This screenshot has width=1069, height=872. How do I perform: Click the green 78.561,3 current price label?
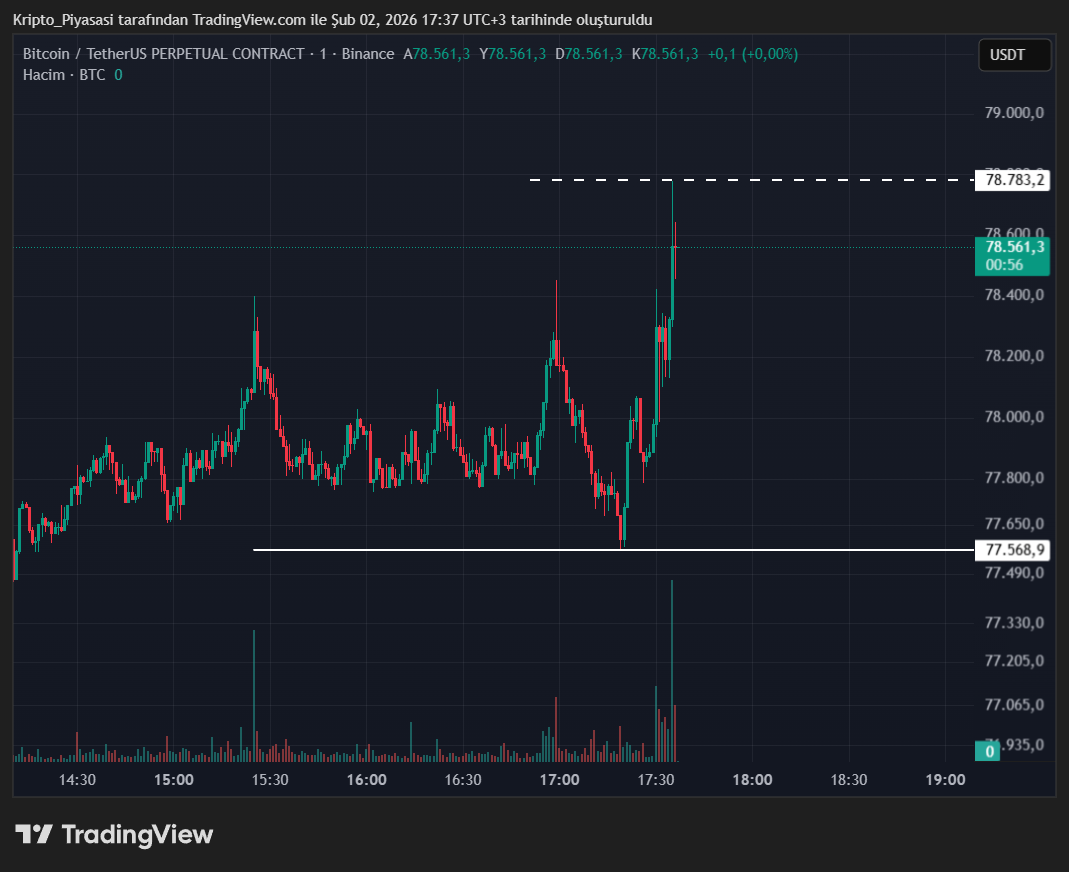click(1014, 247)
